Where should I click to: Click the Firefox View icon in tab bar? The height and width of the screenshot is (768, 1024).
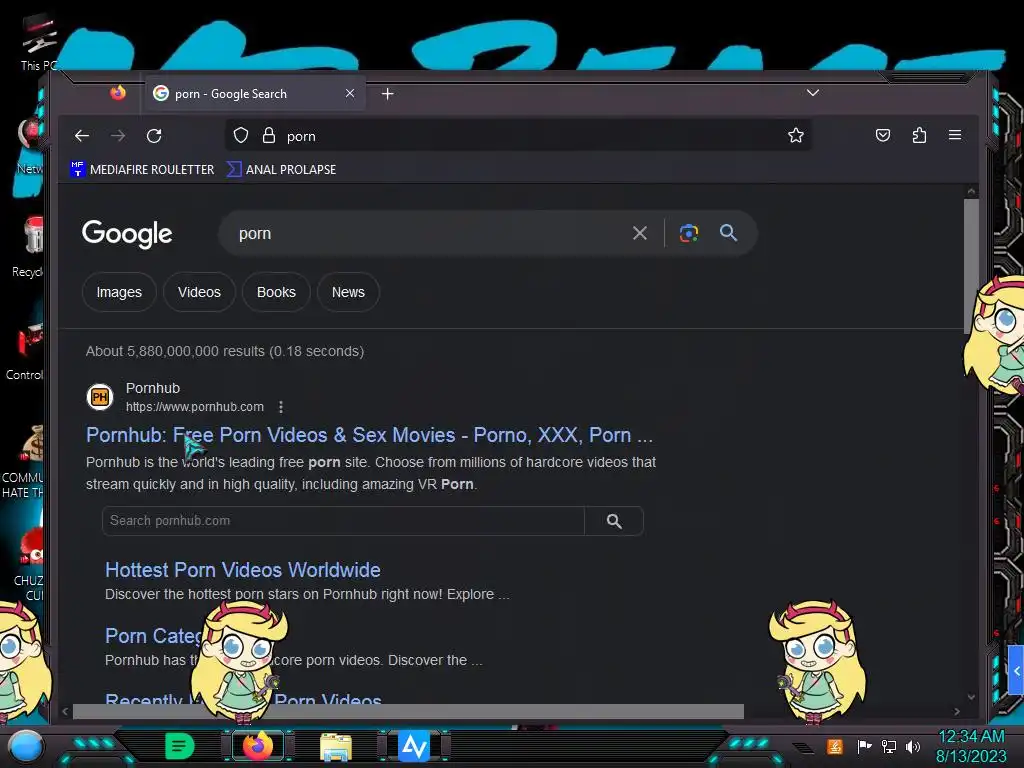coord(118,93)
